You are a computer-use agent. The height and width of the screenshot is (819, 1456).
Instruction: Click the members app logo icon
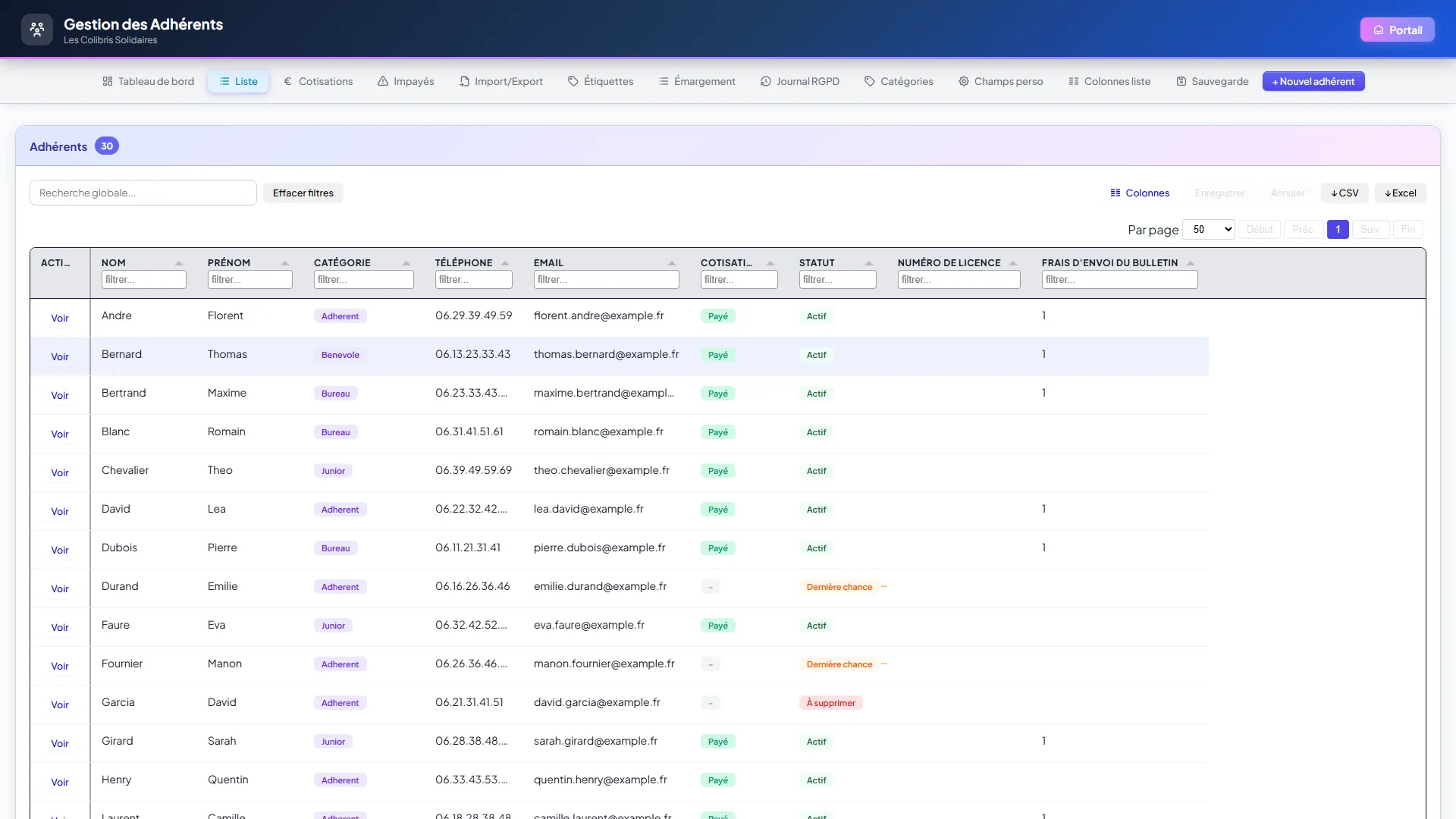point(37,30)
